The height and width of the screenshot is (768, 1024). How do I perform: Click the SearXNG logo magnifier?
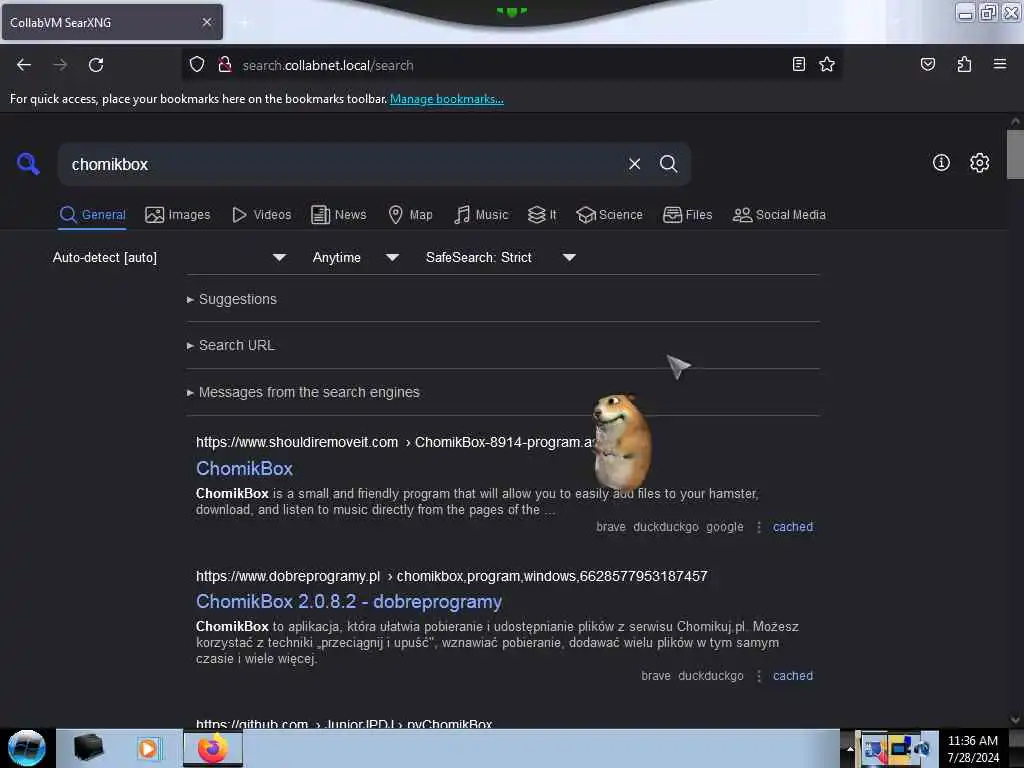[27, 164]
